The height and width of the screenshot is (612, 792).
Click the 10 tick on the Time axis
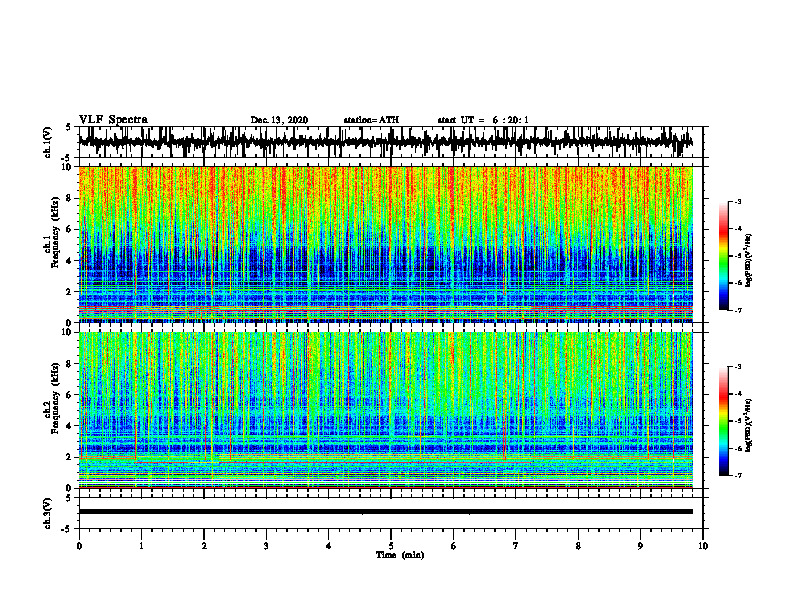[703, 546]
